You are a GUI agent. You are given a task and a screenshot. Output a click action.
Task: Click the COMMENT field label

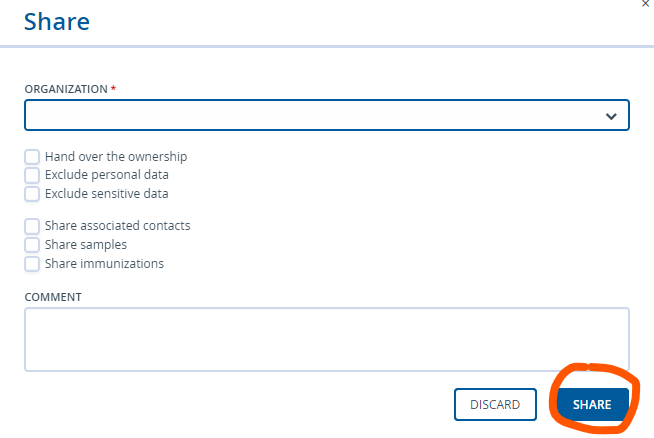pyautogui.click(x=53, y=297)
